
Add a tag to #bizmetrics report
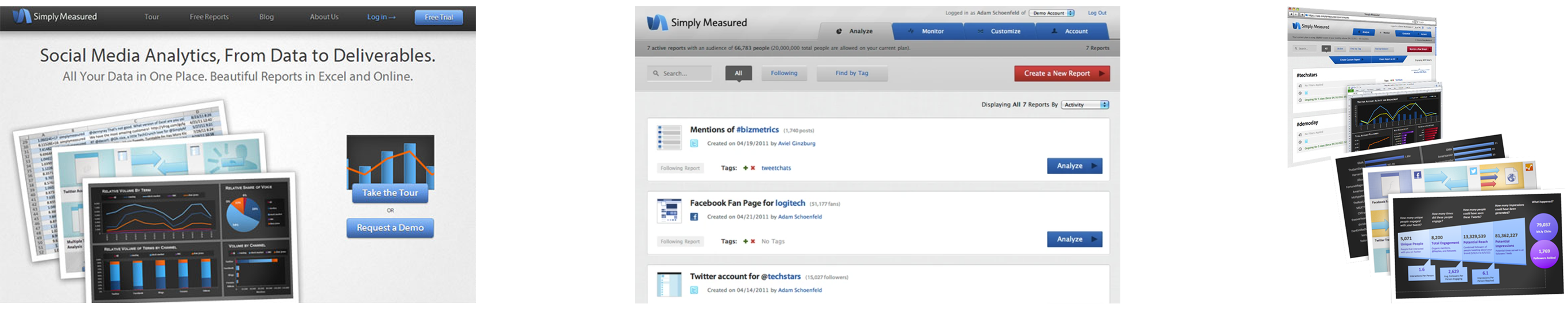[x=745, y=168]
